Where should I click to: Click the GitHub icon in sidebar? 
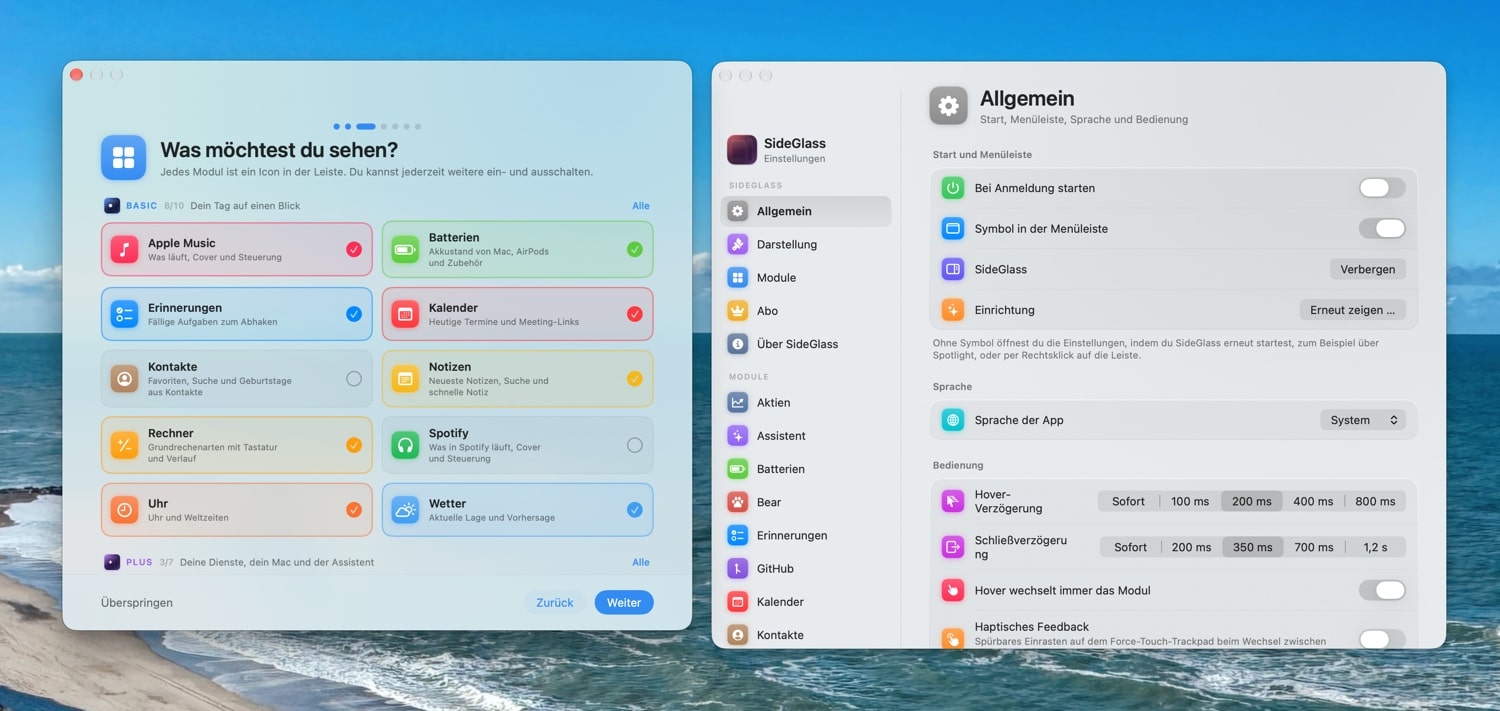tap(738, 569)
